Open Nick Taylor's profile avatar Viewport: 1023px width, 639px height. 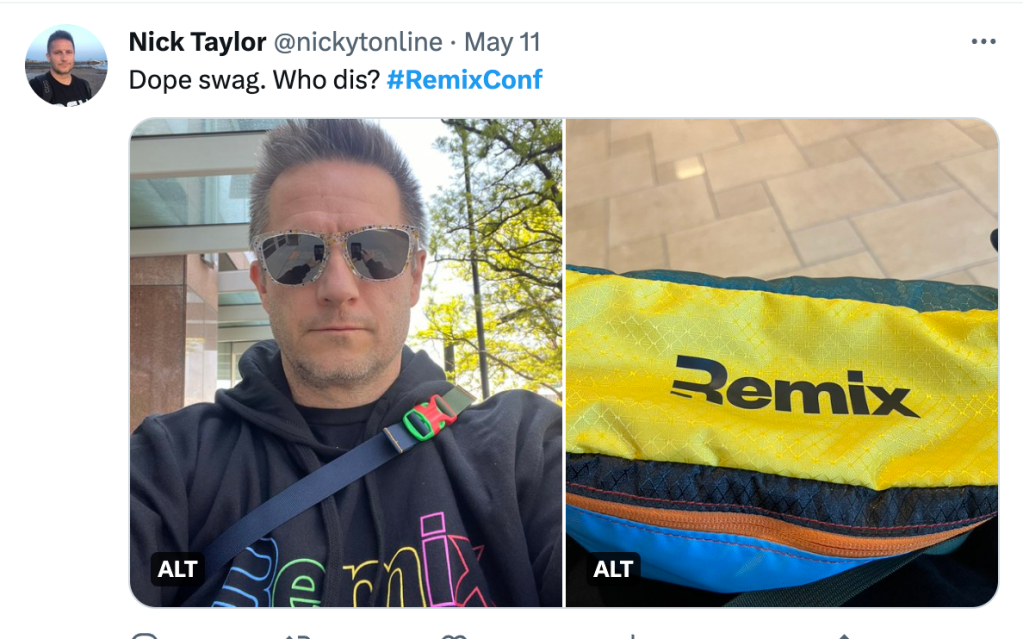pos(66,65)
